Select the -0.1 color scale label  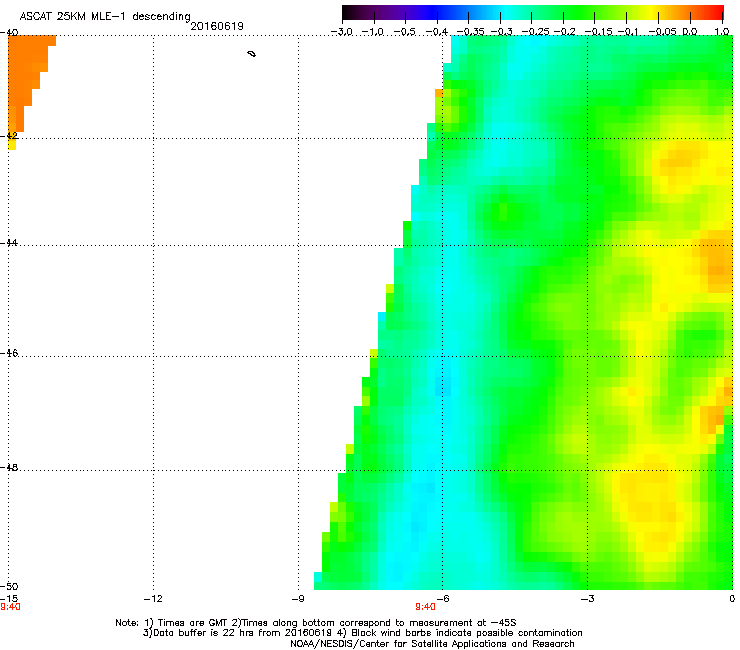coord(628,32)
